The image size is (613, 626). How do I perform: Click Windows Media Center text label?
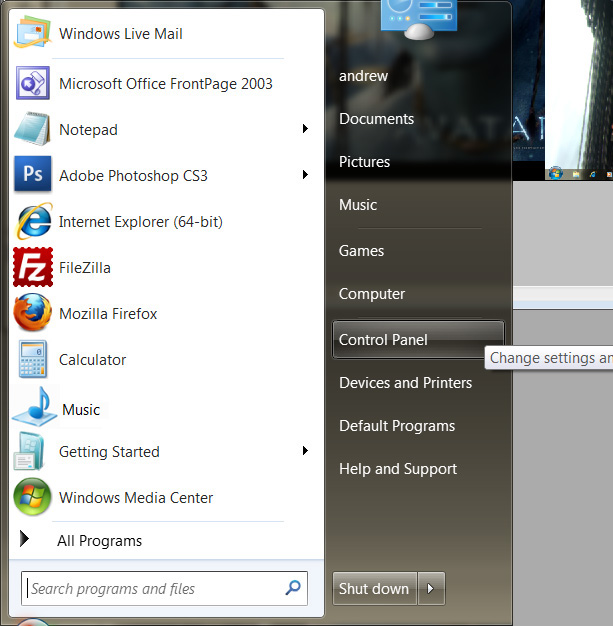pos(136,497)
